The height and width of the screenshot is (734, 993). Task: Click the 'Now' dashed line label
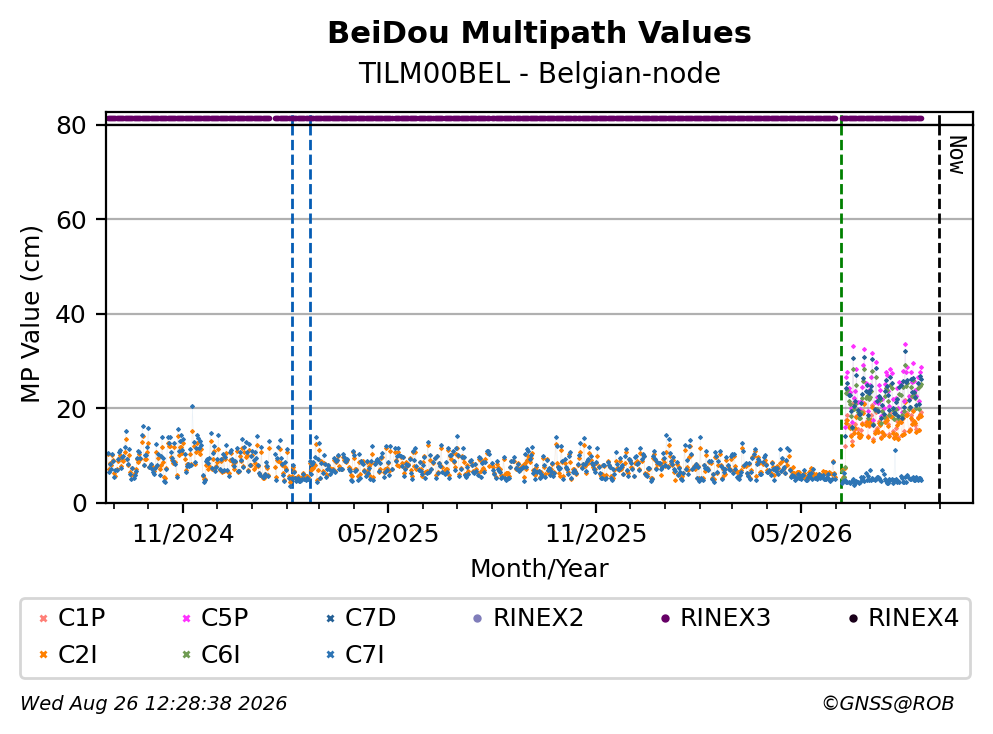[x=957, y=155]
